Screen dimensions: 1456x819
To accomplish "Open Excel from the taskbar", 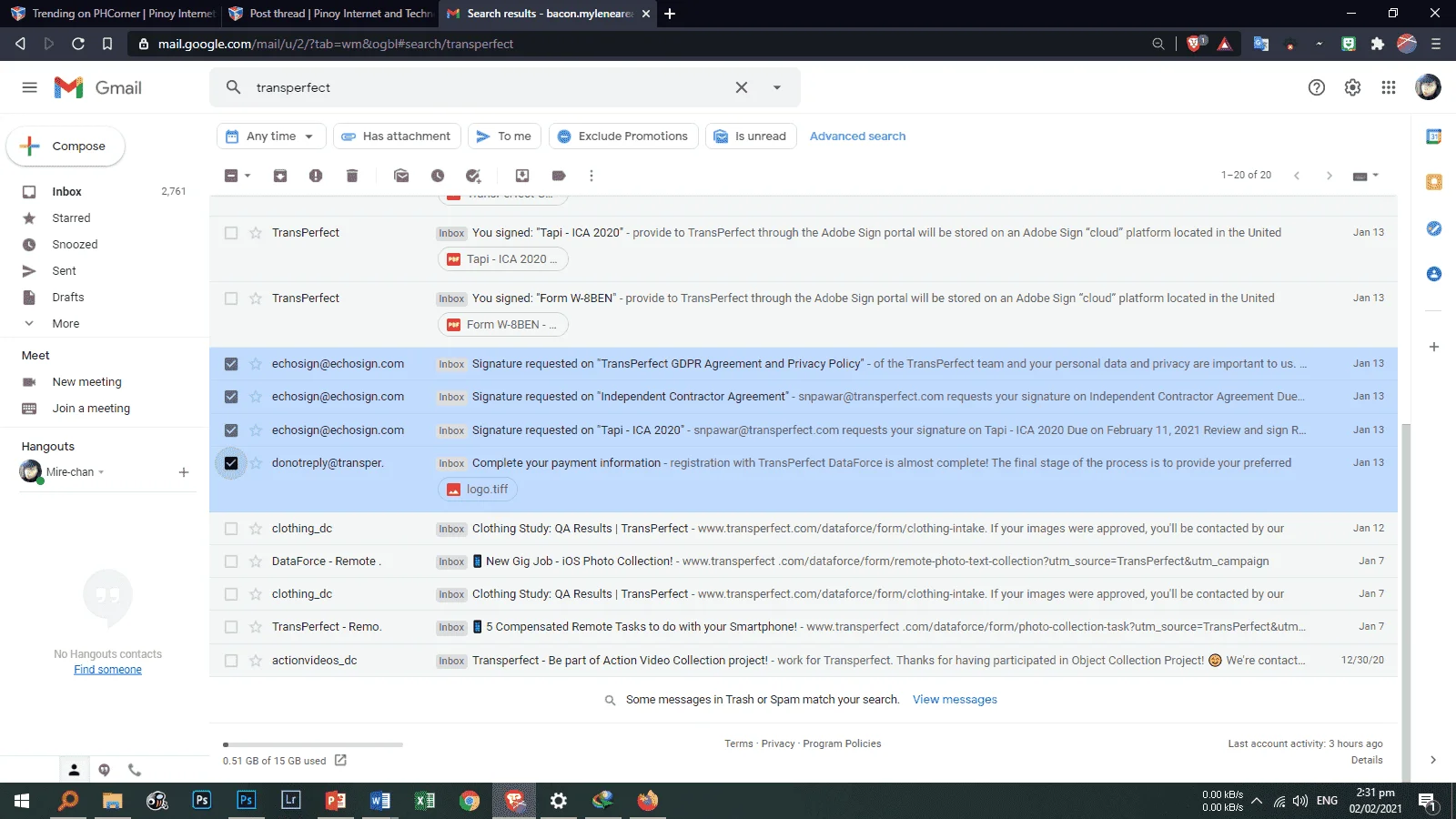I will point(425,801).
